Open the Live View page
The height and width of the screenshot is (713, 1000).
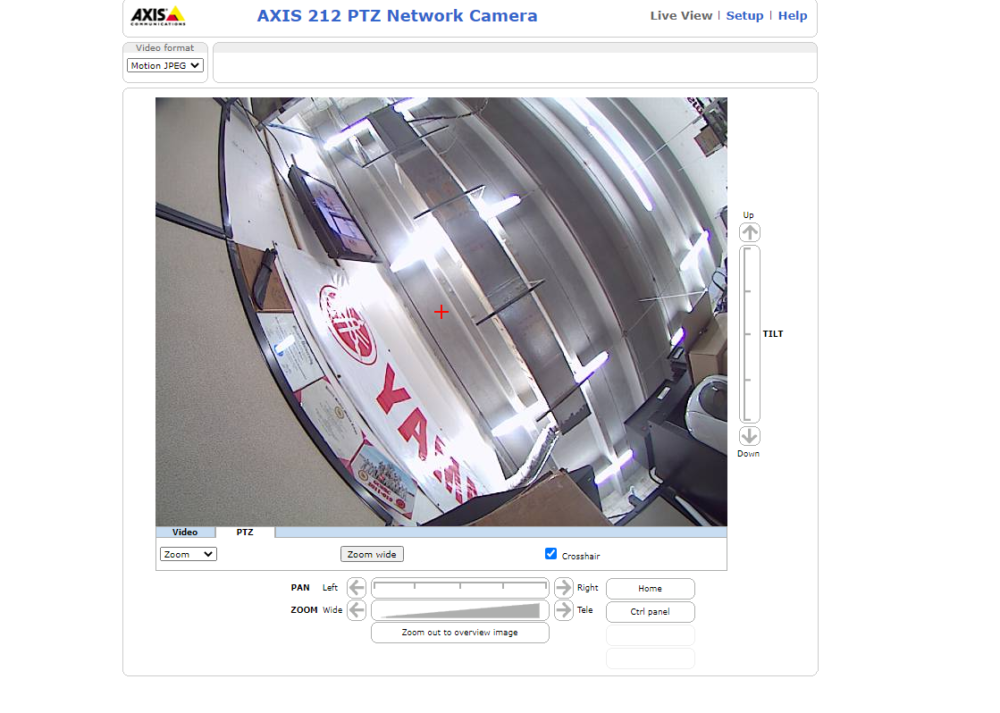tap(681, 16)
